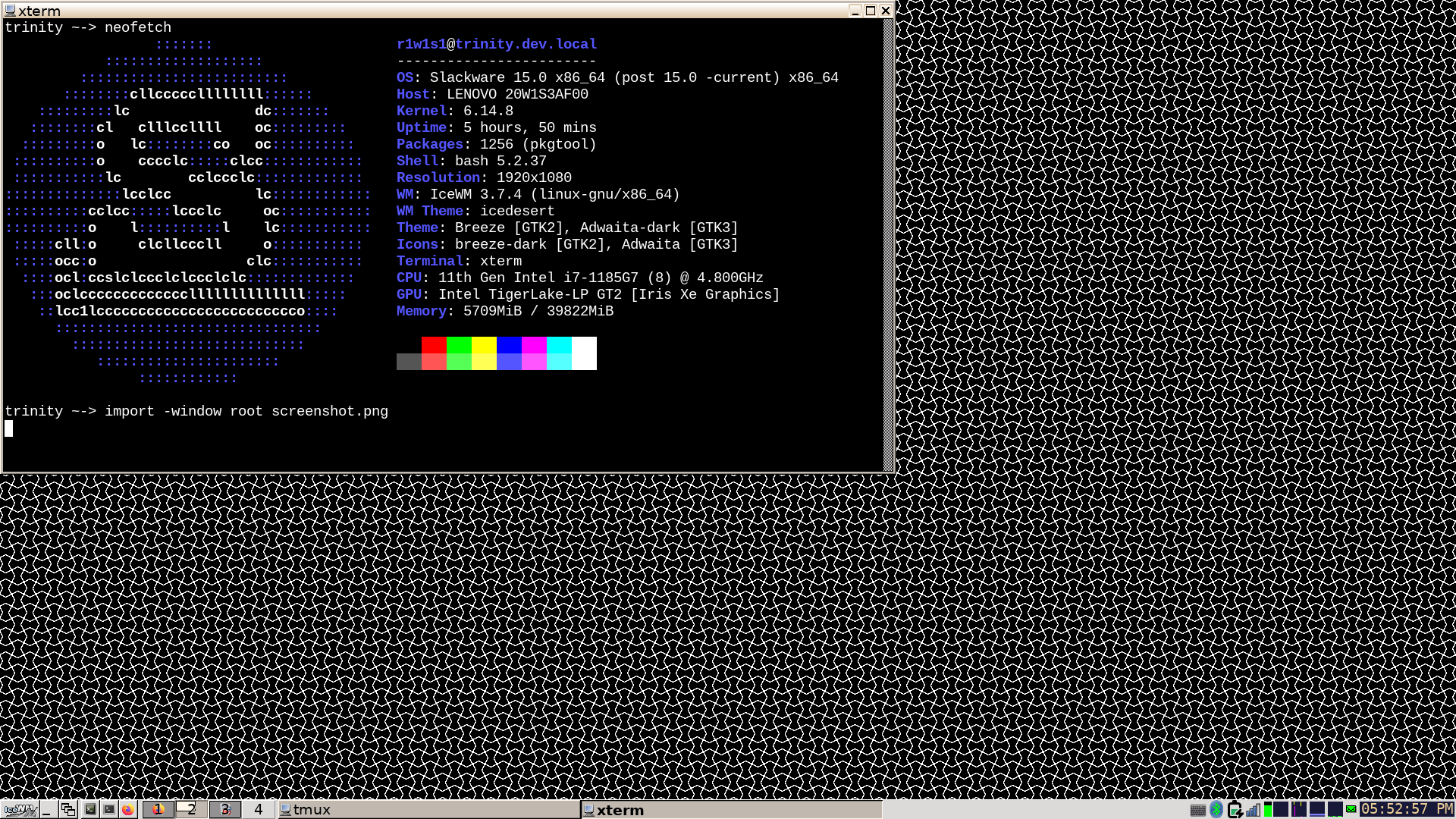Open the green mail notification icon
The width and height of the screenshot is (1456, 819).
tap(1351, 809)
